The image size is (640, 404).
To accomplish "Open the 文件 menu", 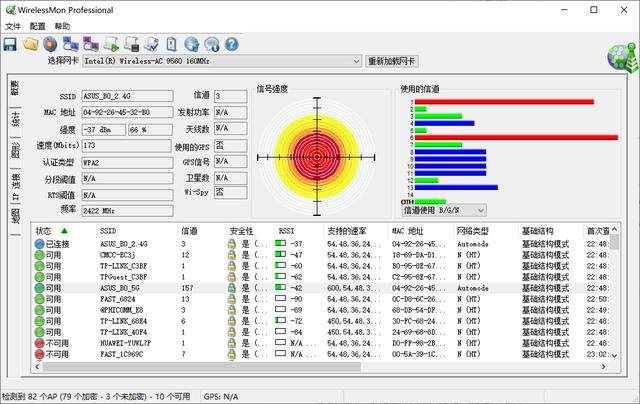I will 12,25.
